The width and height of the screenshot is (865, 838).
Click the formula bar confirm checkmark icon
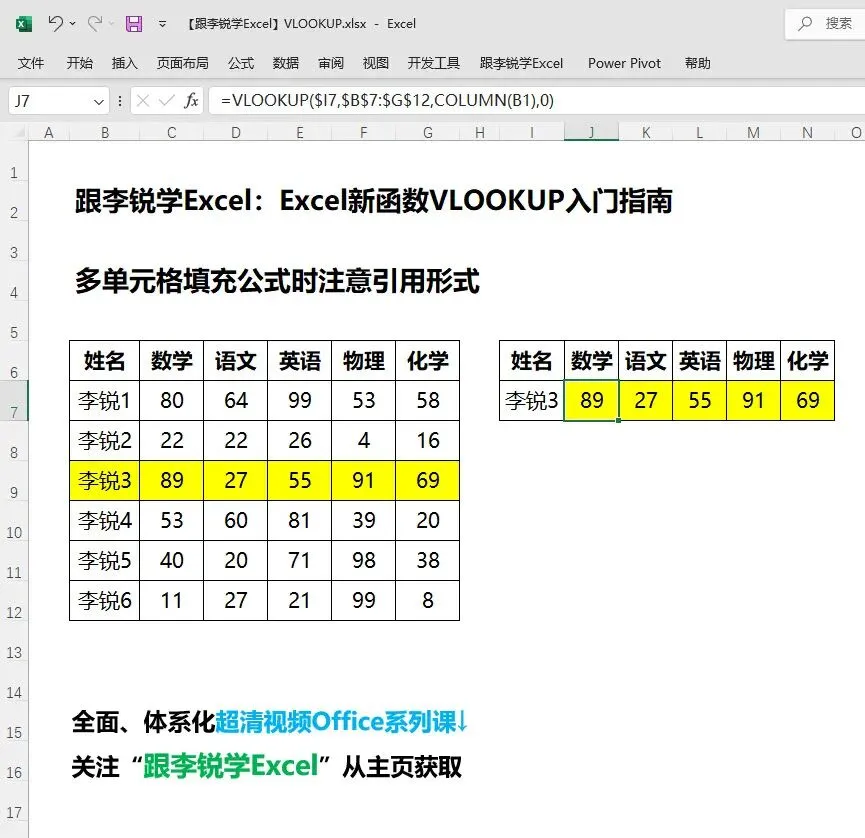pos(166,101)
